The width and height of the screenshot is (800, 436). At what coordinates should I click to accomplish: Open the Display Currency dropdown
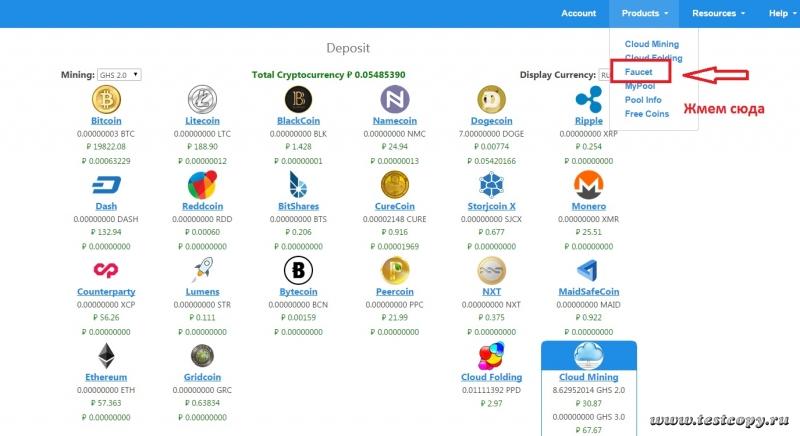pyautogui.click(x=604, y=75)
